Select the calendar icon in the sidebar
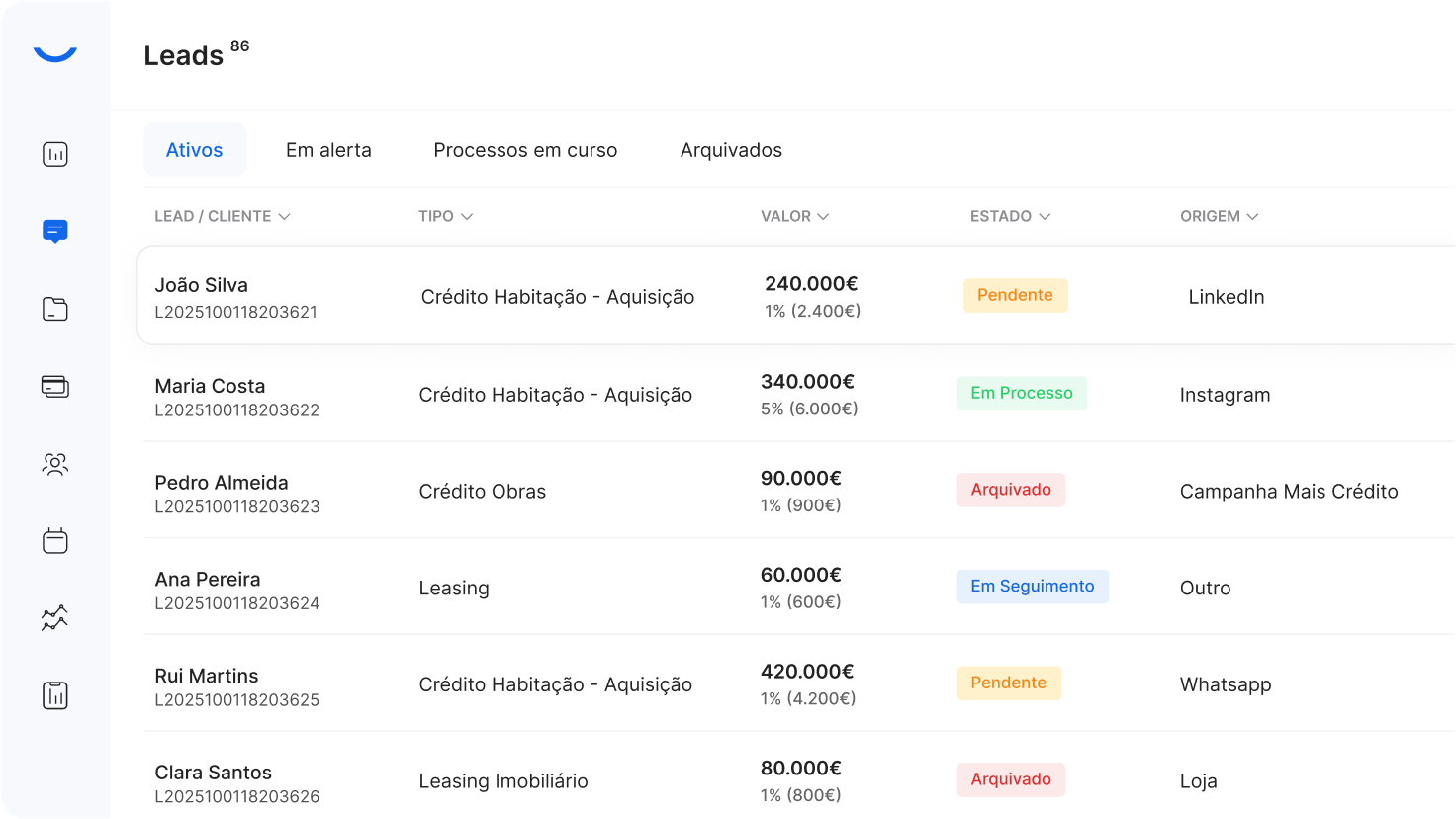This screenshot has width=1456, height=819. pyautogui.click(x=54, y=540)
